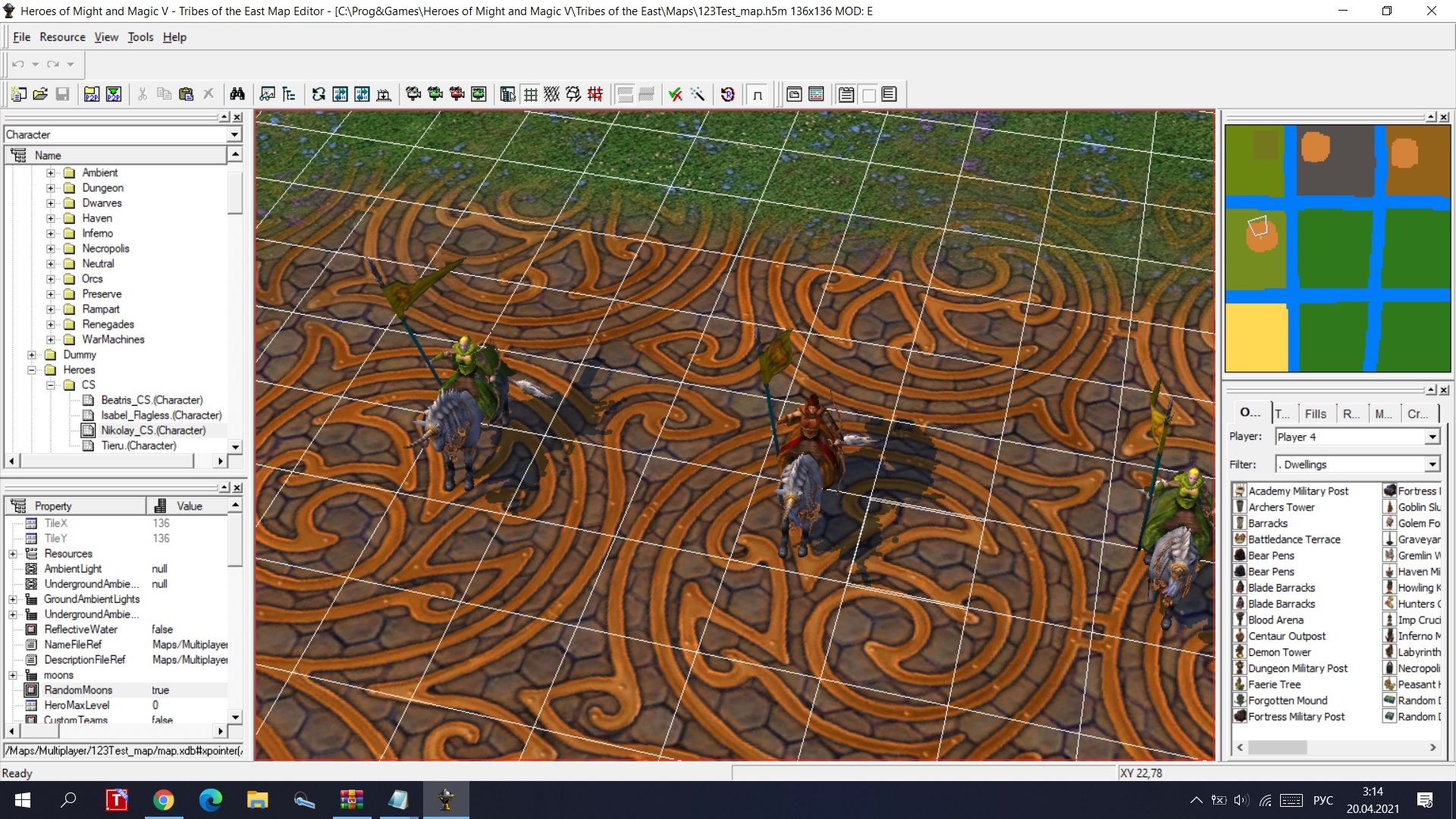Open the Help menu
The height and width of the screenshot is (819, 1456).
coord(174,37)
